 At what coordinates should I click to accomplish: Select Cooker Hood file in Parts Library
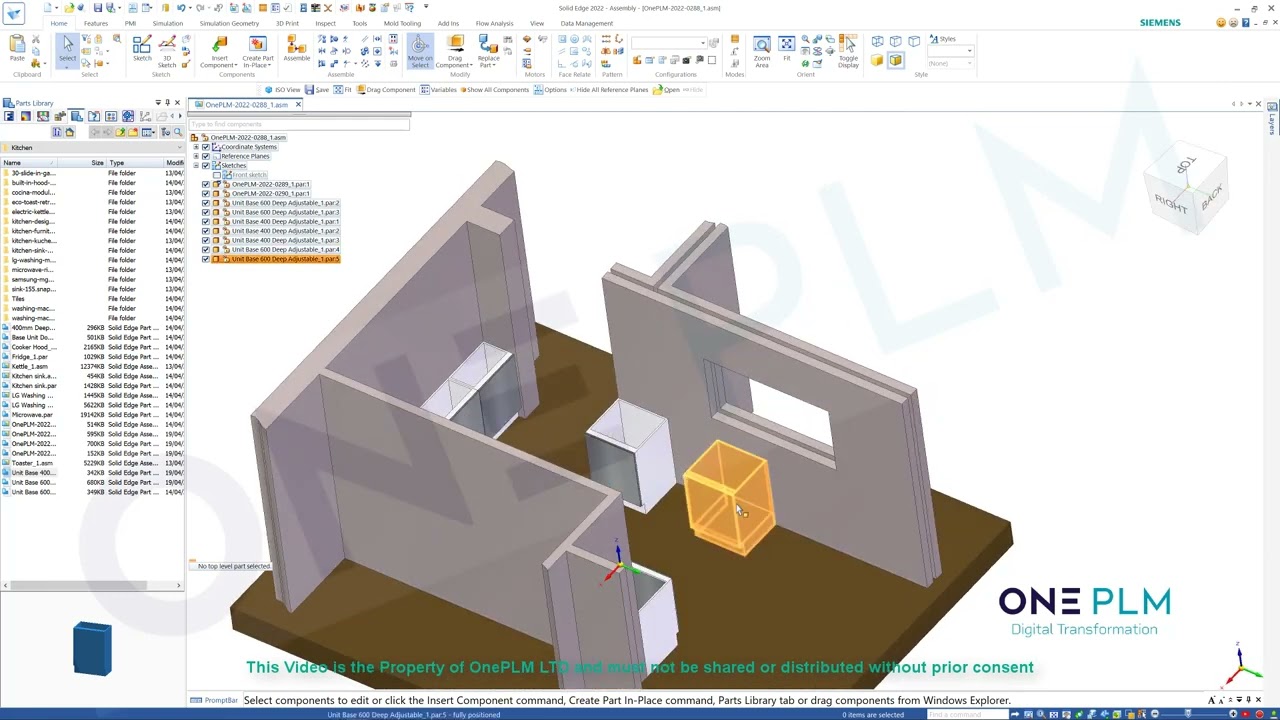click(30, 347)
